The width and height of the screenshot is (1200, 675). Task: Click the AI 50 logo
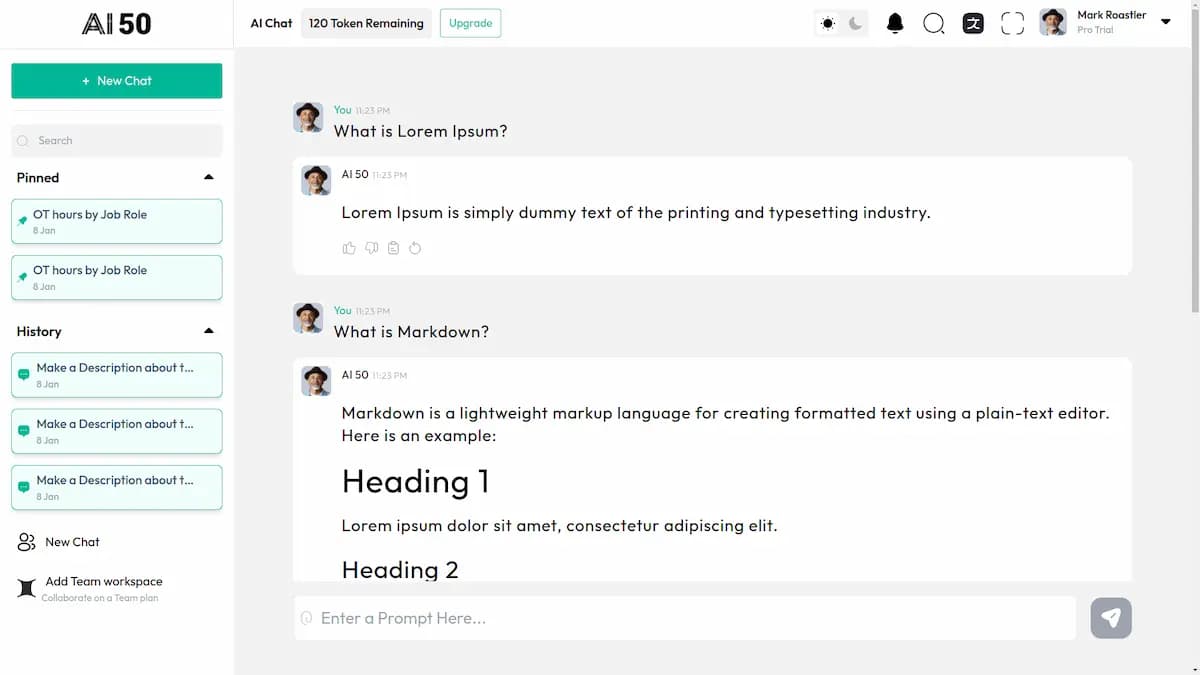point(117,23)
